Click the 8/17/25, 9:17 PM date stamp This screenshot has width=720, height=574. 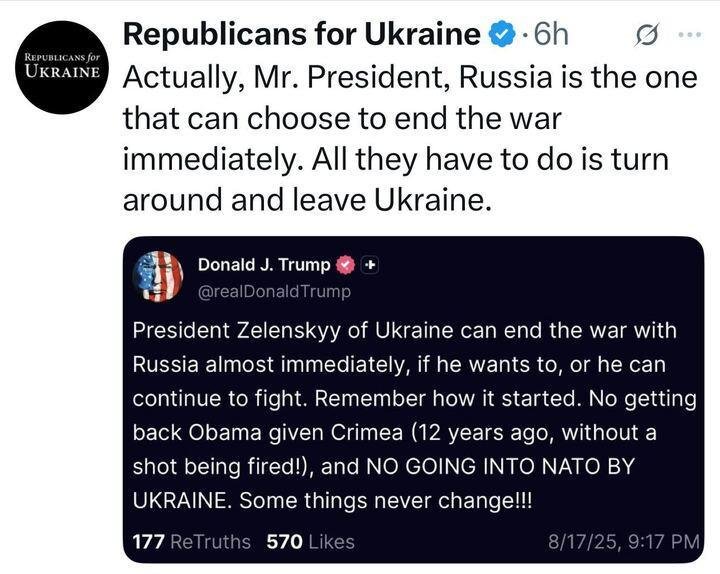(x=624, y=541)
